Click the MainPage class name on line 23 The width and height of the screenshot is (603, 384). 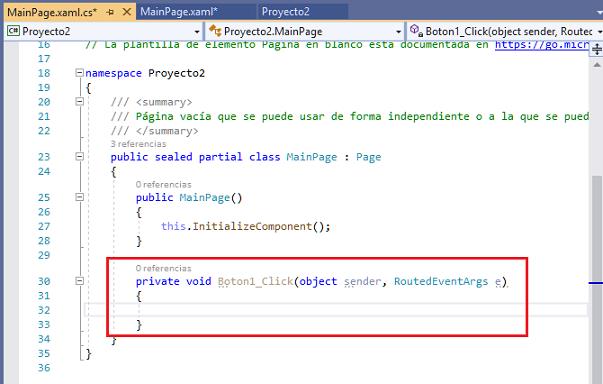point(311,157)
